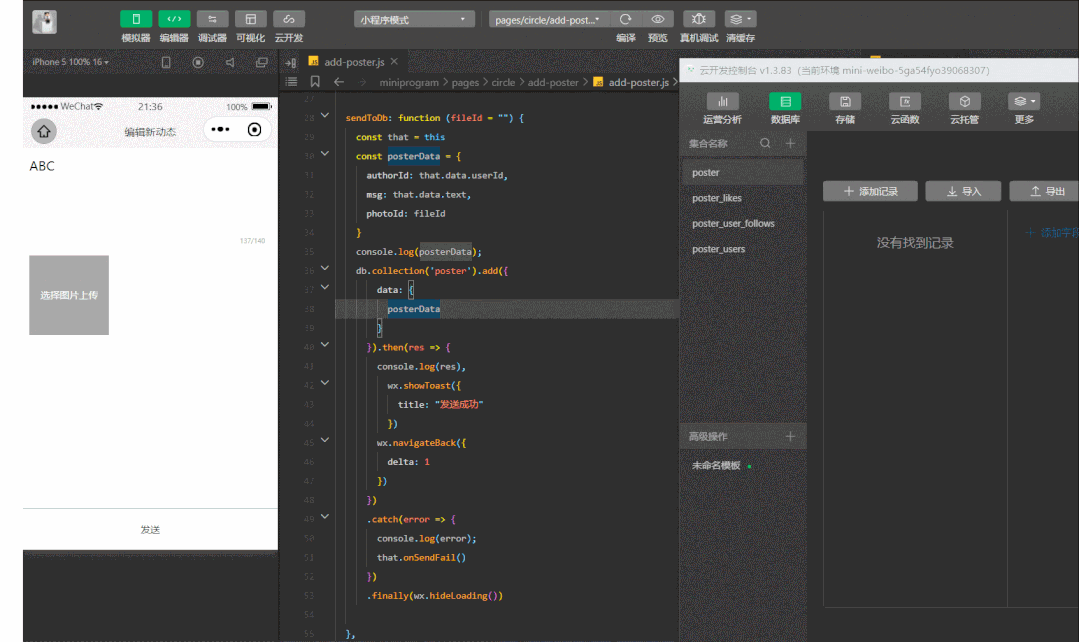Click the detach simulator window icon
The width and height of the screenshot is (1079, 642).
point(261,63)
